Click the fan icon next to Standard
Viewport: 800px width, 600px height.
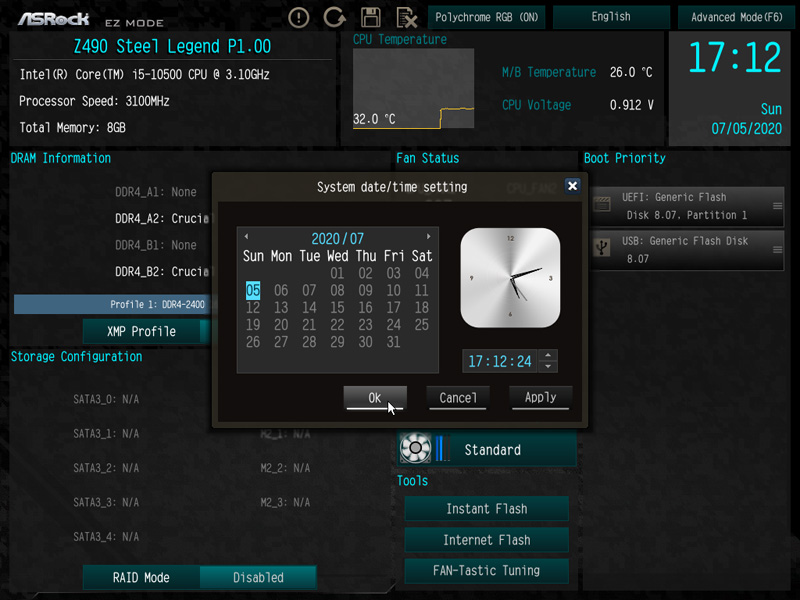[x=415, y=448]
